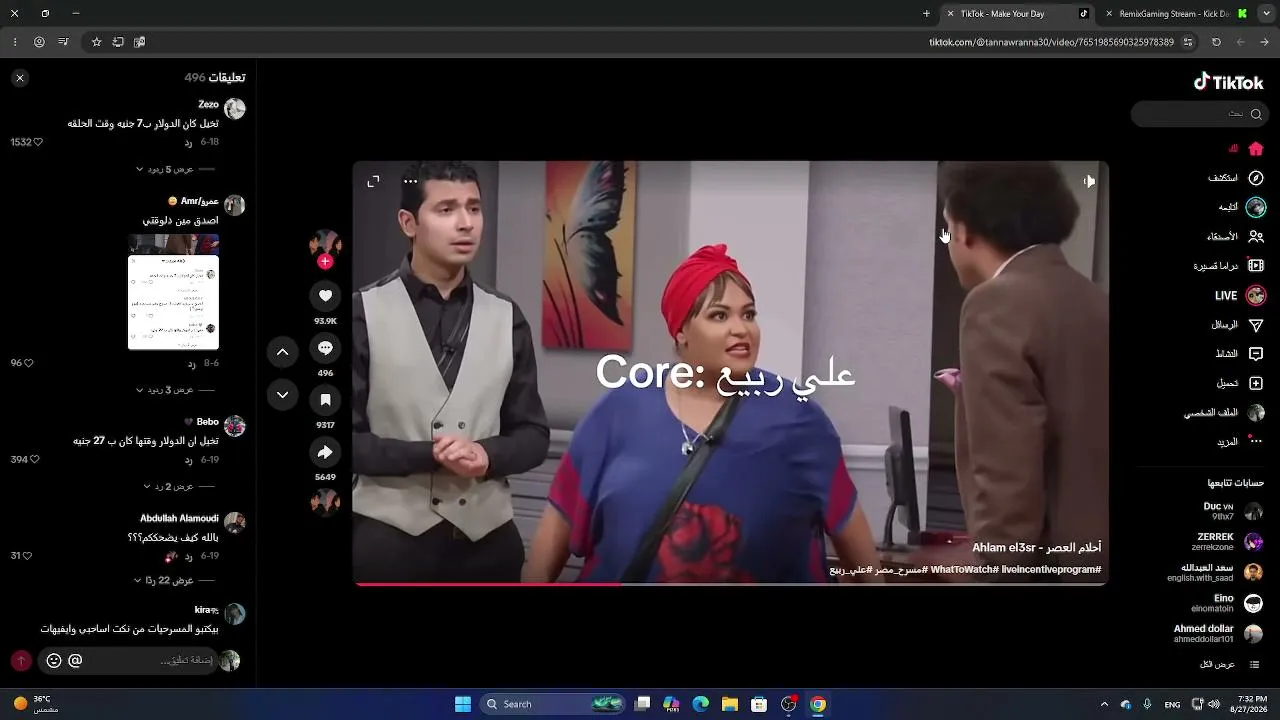Expand 5 replies under Zezo's comment

(176, 169)
